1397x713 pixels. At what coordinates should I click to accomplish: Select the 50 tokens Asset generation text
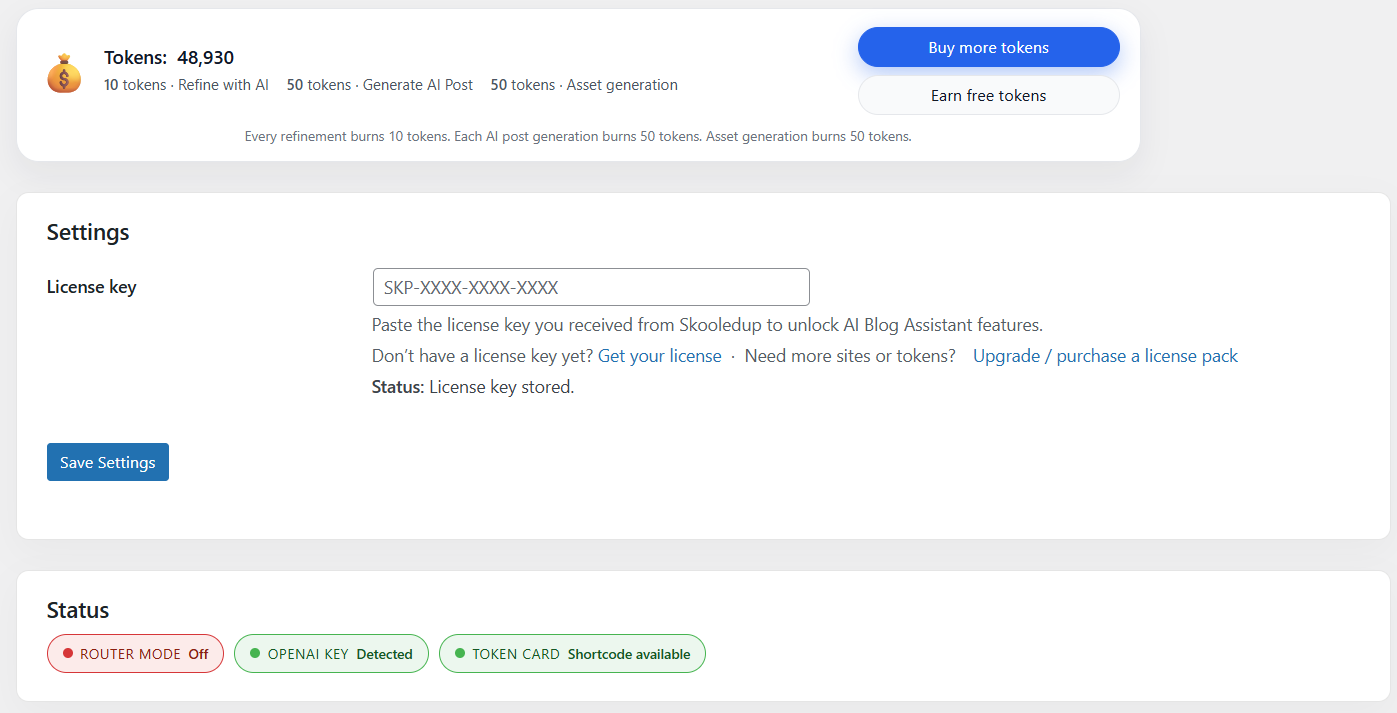pyautogui.click(x=584, y=85)
